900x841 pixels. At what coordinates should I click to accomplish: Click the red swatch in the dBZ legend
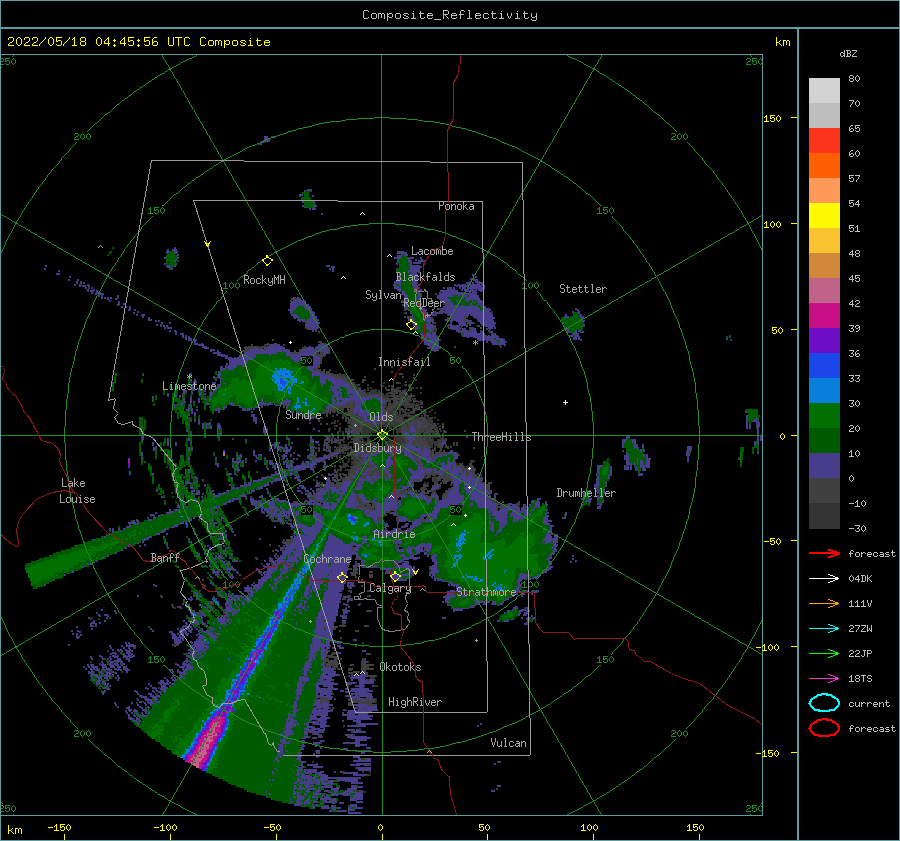pos(824,140)
